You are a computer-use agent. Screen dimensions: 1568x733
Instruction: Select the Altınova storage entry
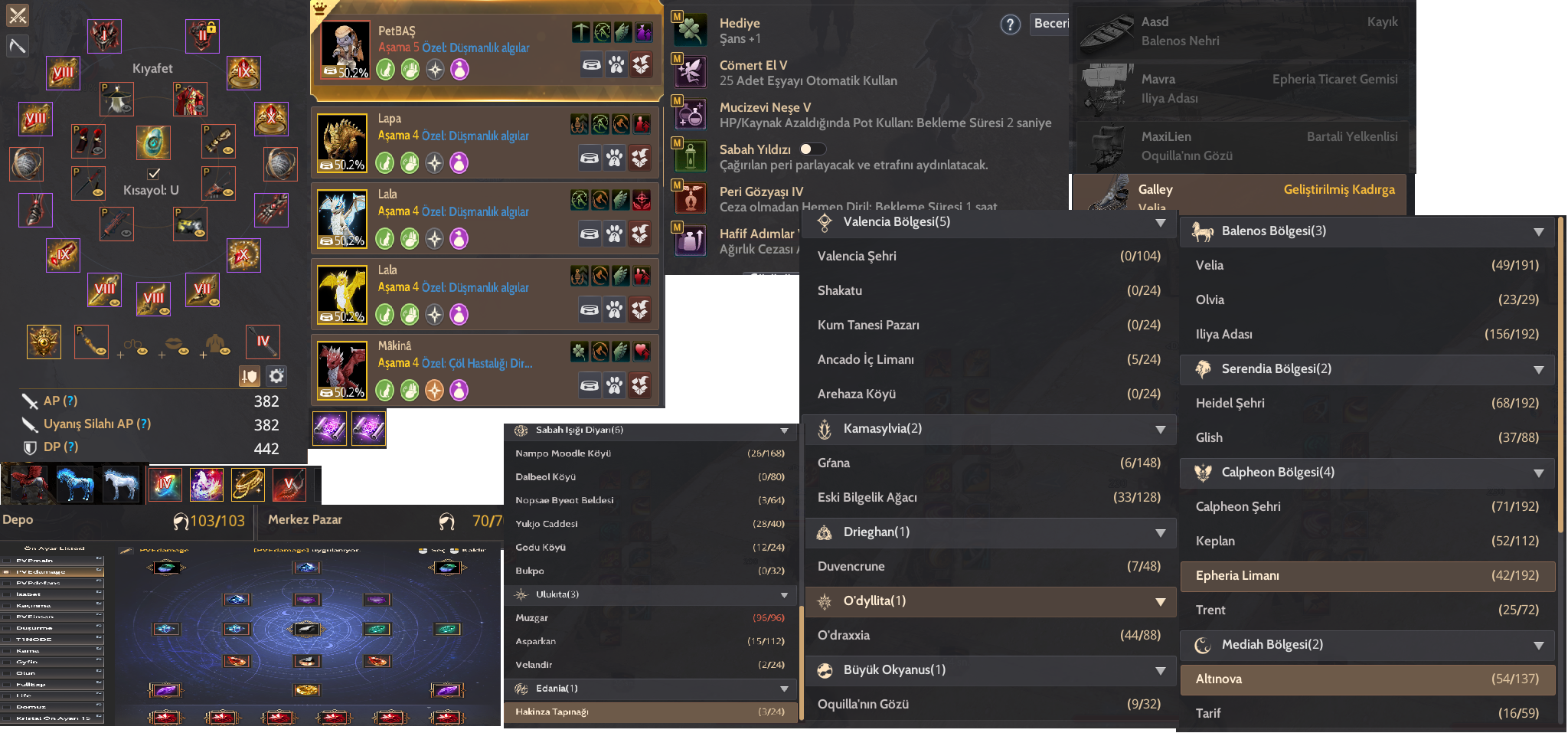point(1367,679)
